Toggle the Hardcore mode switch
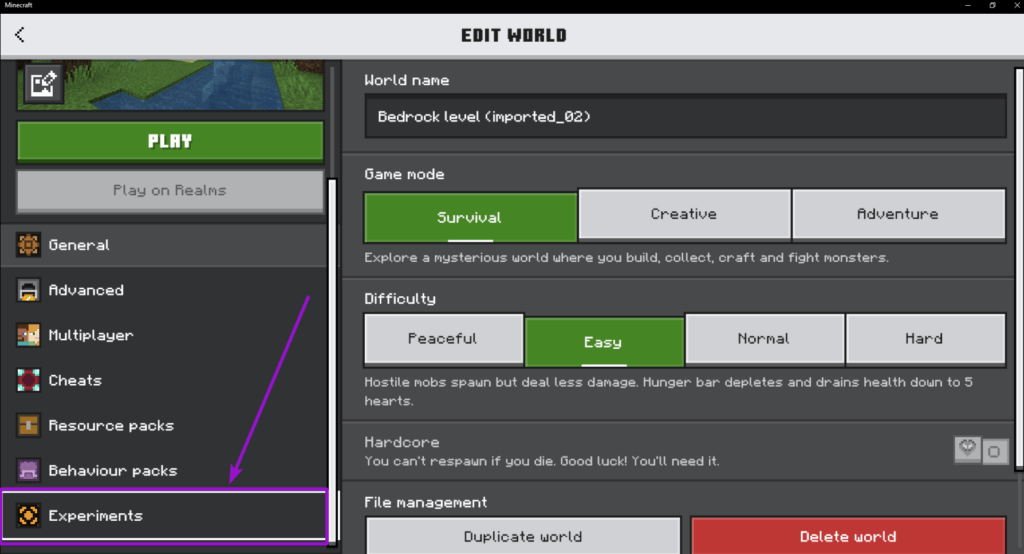 click(x=981, y=450)
